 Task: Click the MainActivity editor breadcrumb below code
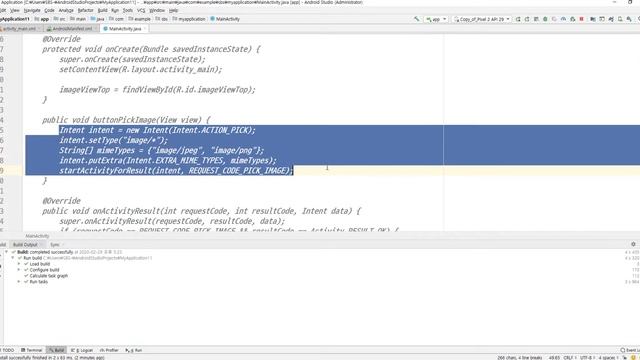tap(37, 236)
